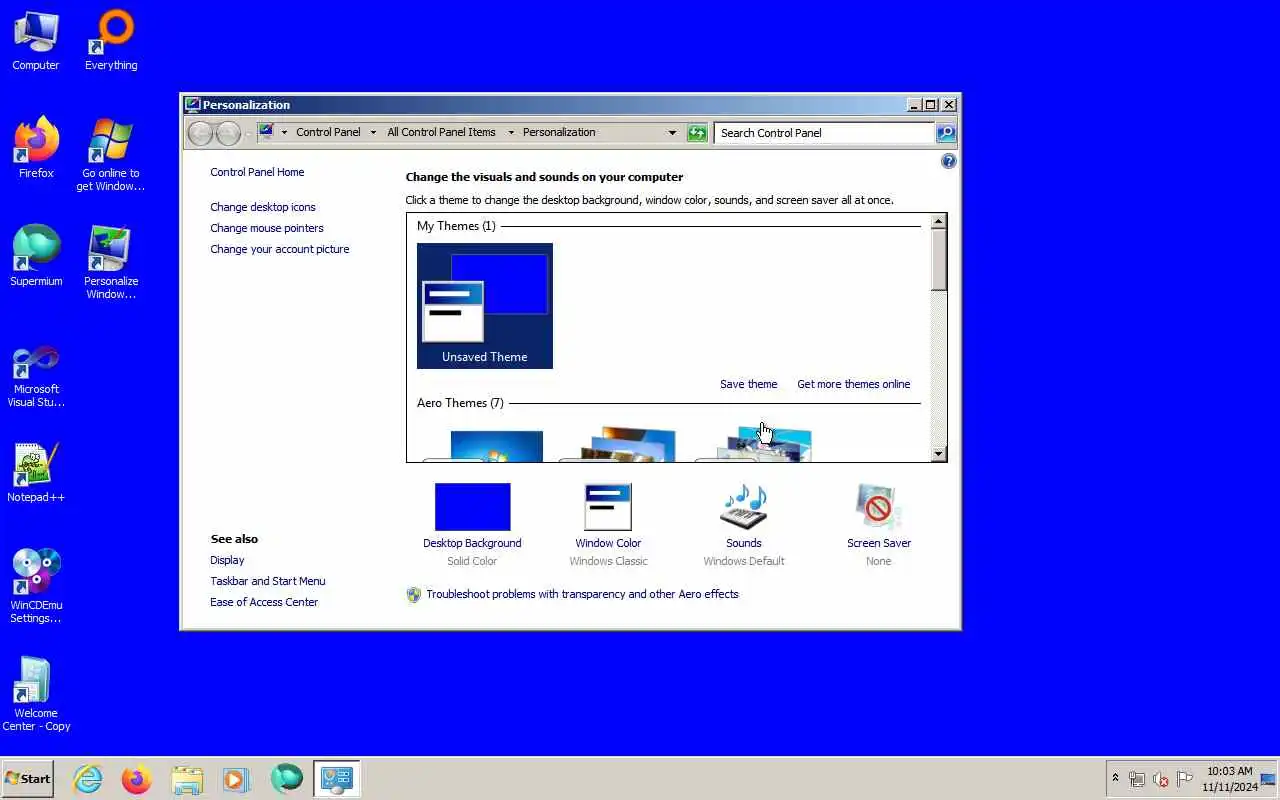Select the second Aero theme thumbnail
The height and width of the screenshot is (800, 1280).
pos(620,445)
